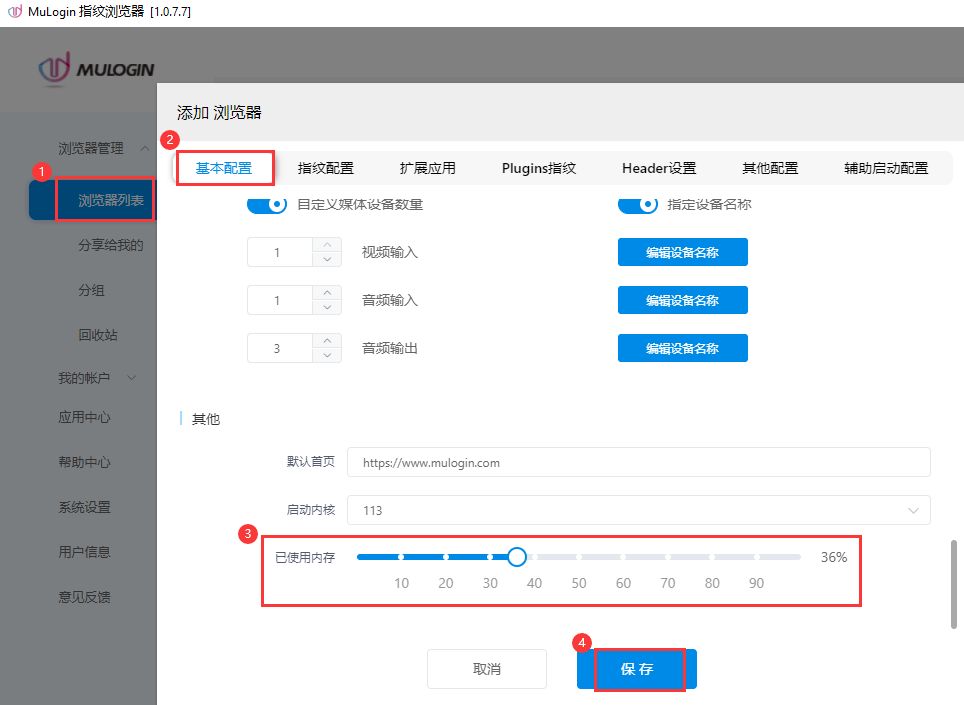Screen dimensions: 964x705
Task: Decrease 视频输入 count with down arrow
Action: point(327,259)
